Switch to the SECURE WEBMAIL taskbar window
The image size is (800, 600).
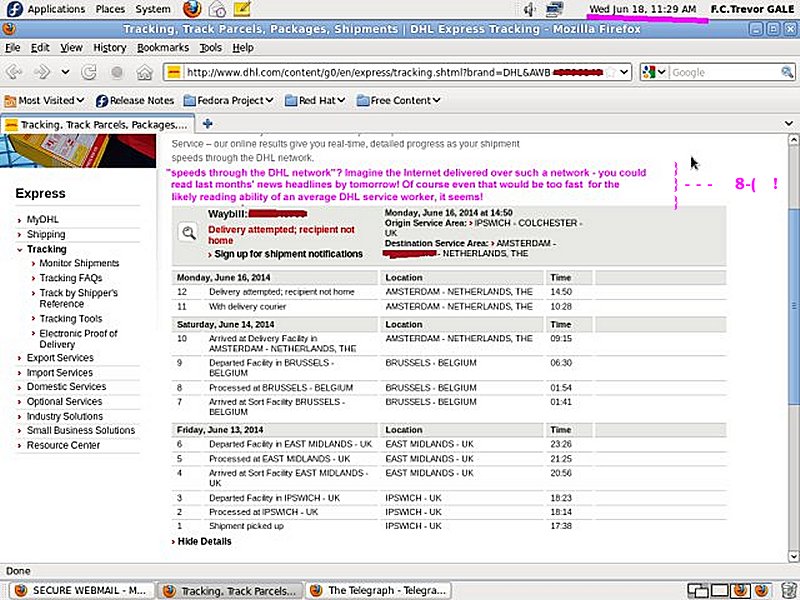(82, 590)
